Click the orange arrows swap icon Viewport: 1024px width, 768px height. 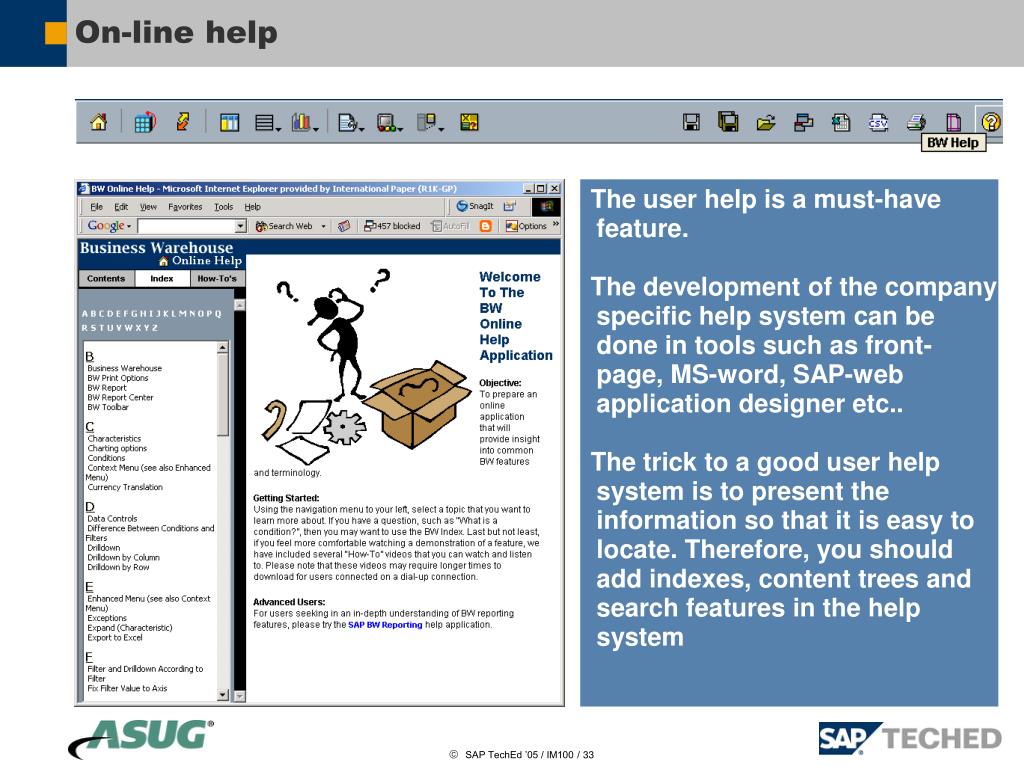183,121
